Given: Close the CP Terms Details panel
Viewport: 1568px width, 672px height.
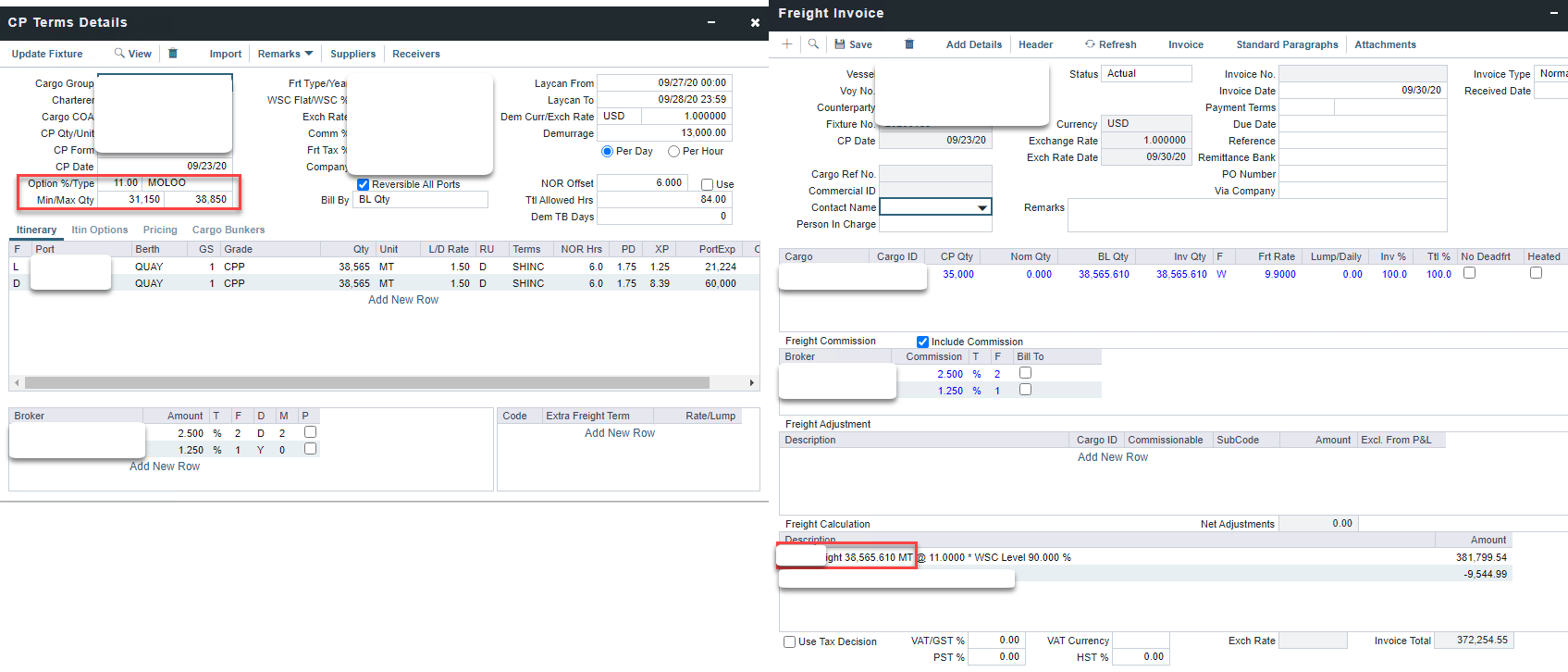Looking at the screenshot, I should 755,22.
